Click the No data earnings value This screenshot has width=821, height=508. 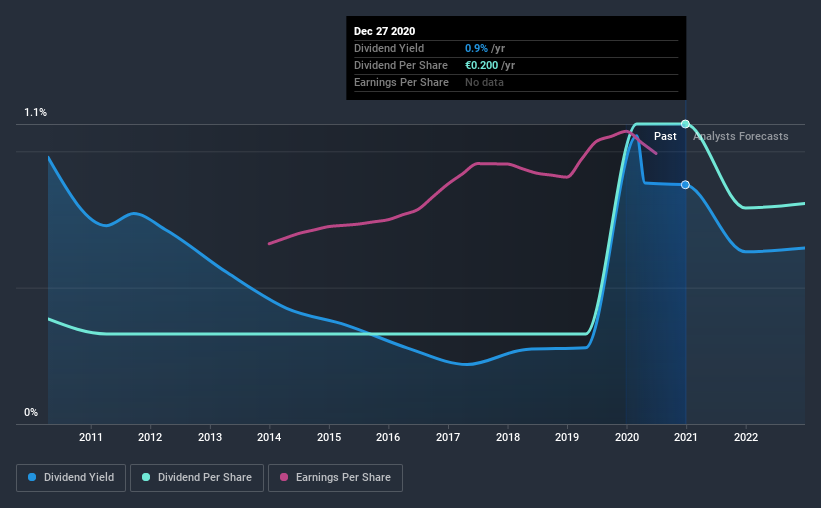(x=484, y=82)
